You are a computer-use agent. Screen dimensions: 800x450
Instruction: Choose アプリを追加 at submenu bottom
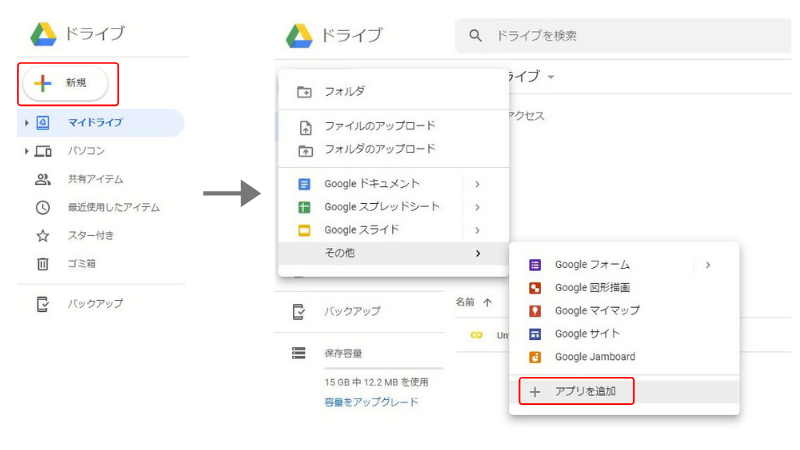(x=624, y=391)
